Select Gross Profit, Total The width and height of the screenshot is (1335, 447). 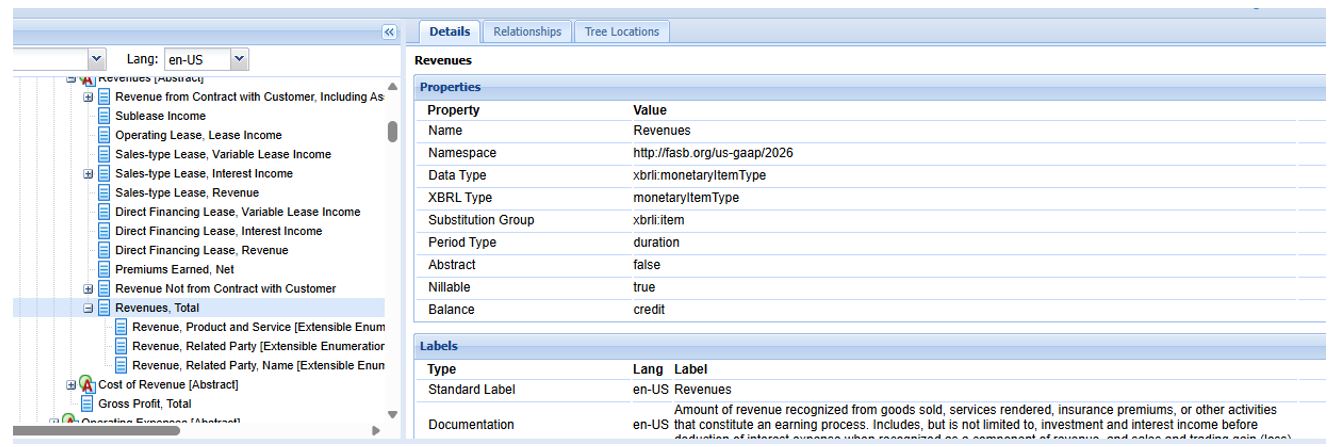click(146, 404)
